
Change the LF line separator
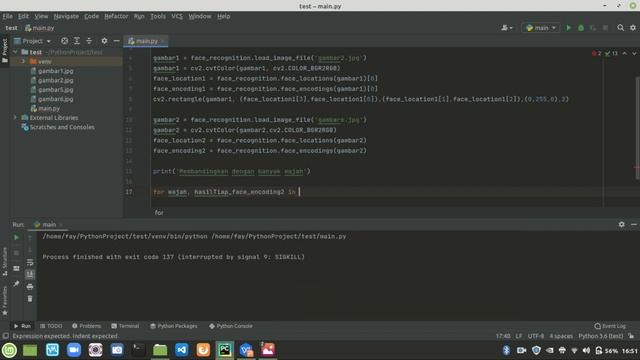[x=519, y=336]
